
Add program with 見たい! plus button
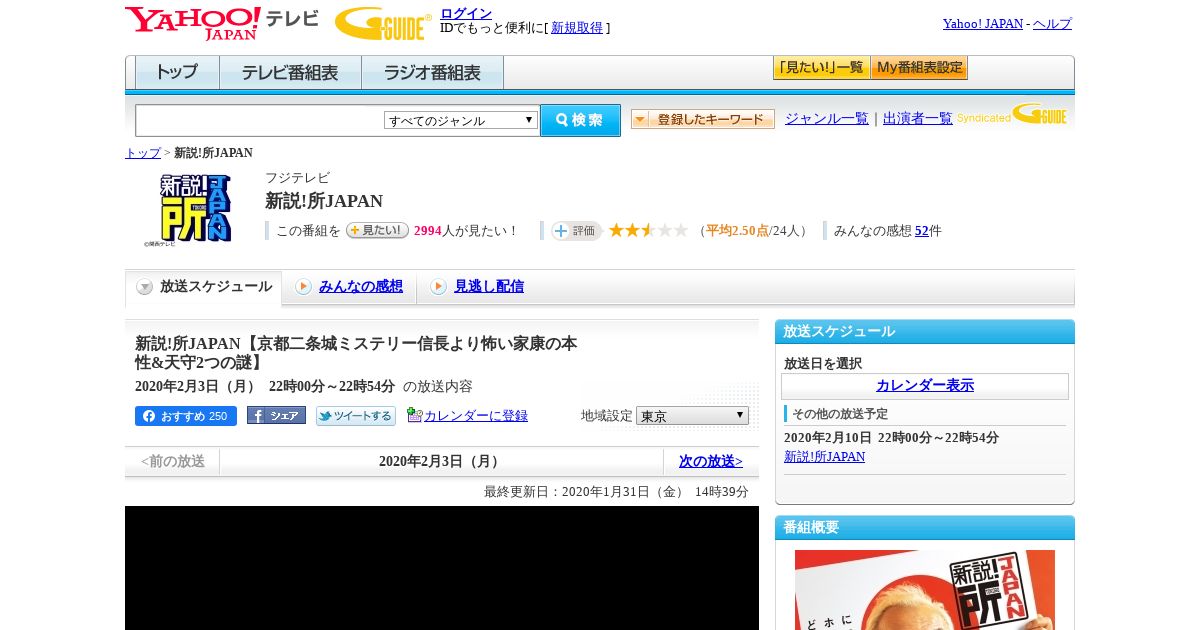[x=377, y=230]
